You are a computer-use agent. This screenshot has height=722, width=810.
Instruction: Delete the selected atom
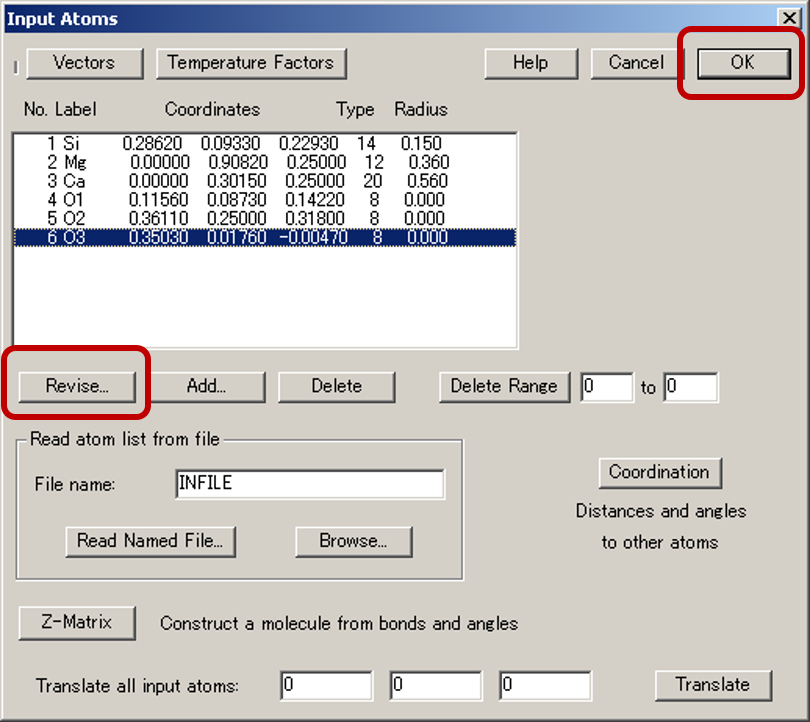(336, 386)
